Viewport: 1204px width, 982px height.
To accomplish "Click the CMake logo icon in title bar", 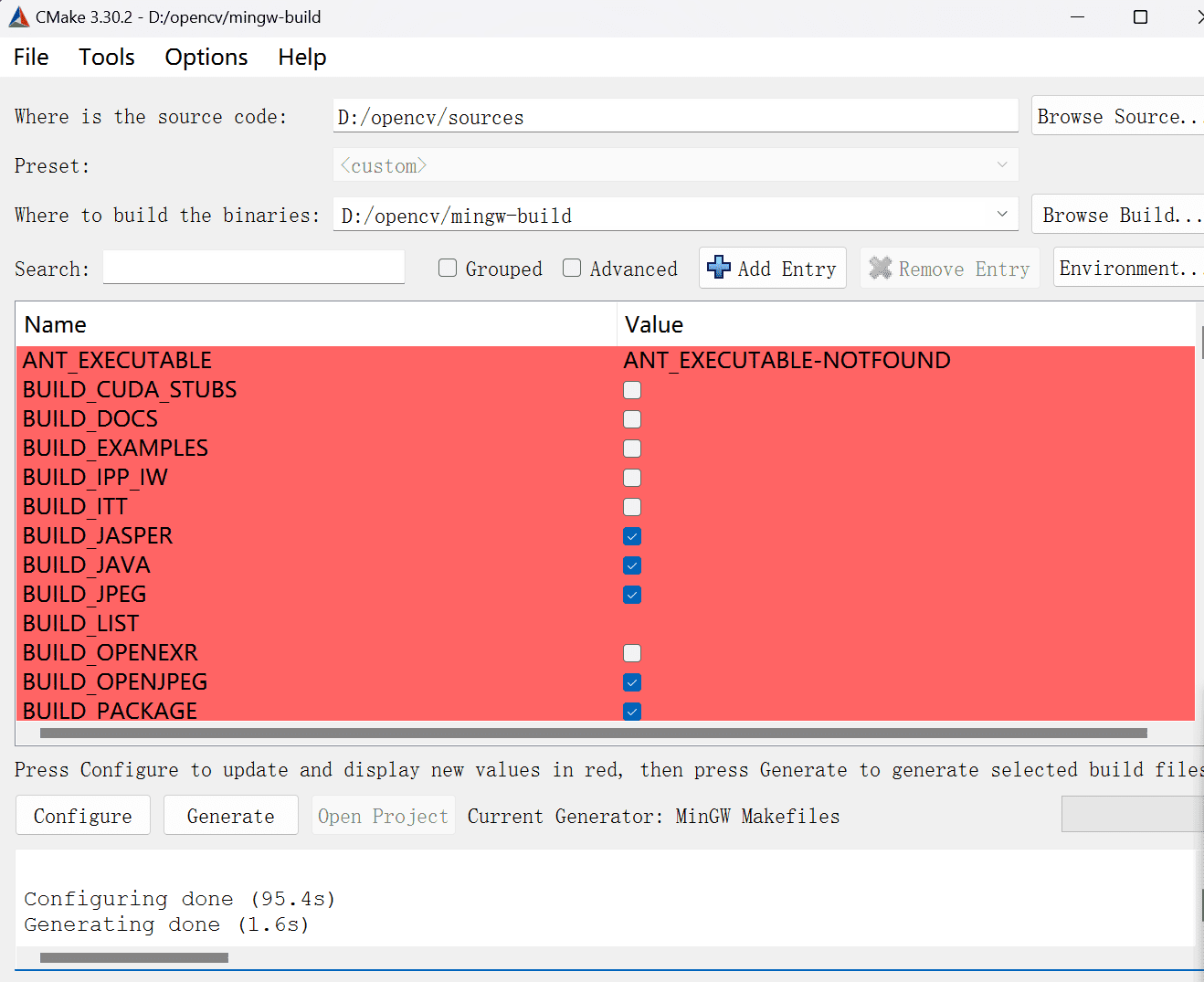I will click(x=18, y=16).
